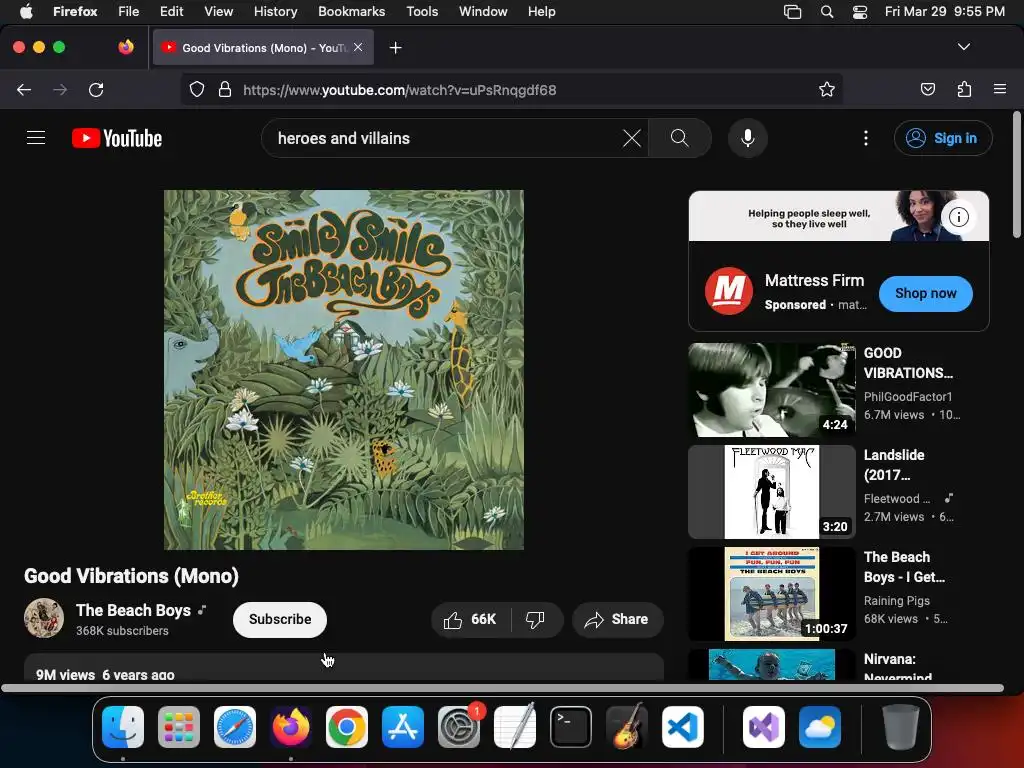The height and width of the screenshot is (768, 1024).
Task: Open the Firefox application hamburger menu
Action: 1000,89
